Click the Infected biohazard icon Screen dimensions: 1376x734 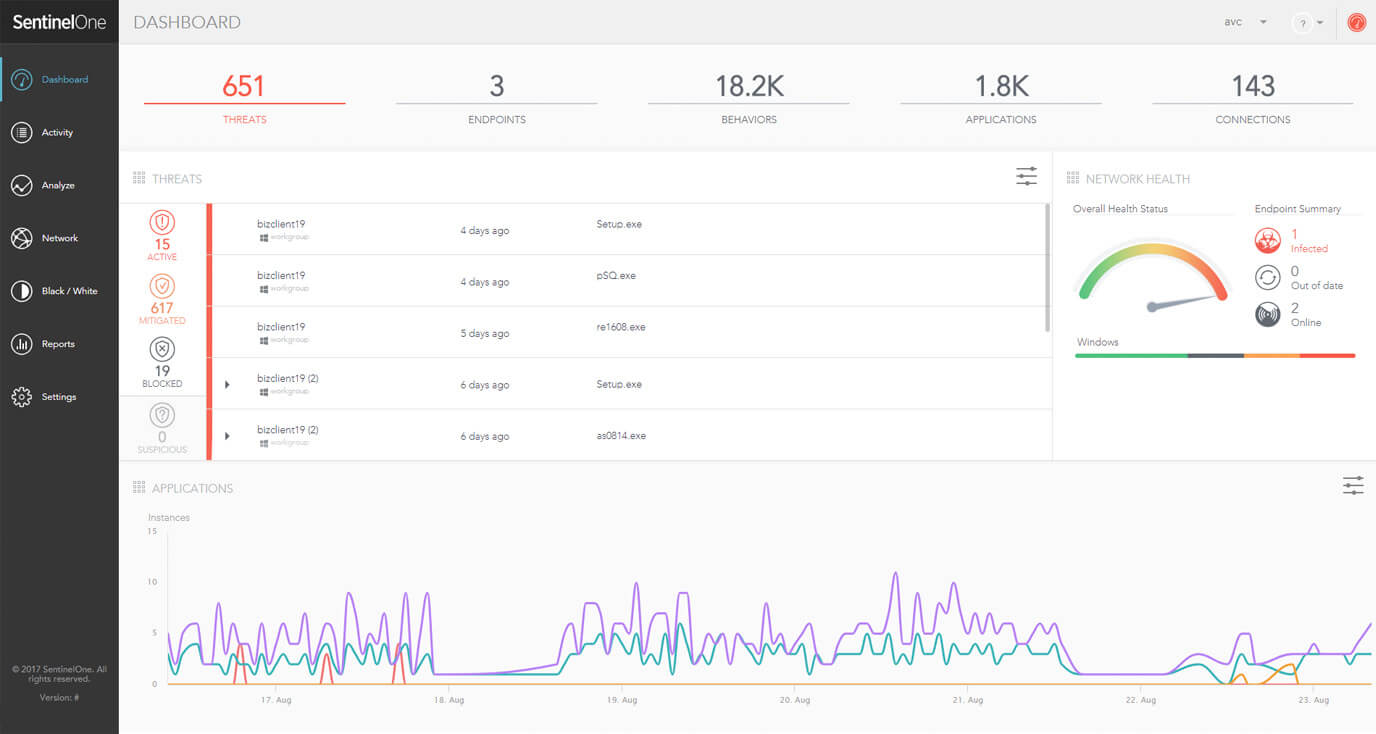point(1268,240)
